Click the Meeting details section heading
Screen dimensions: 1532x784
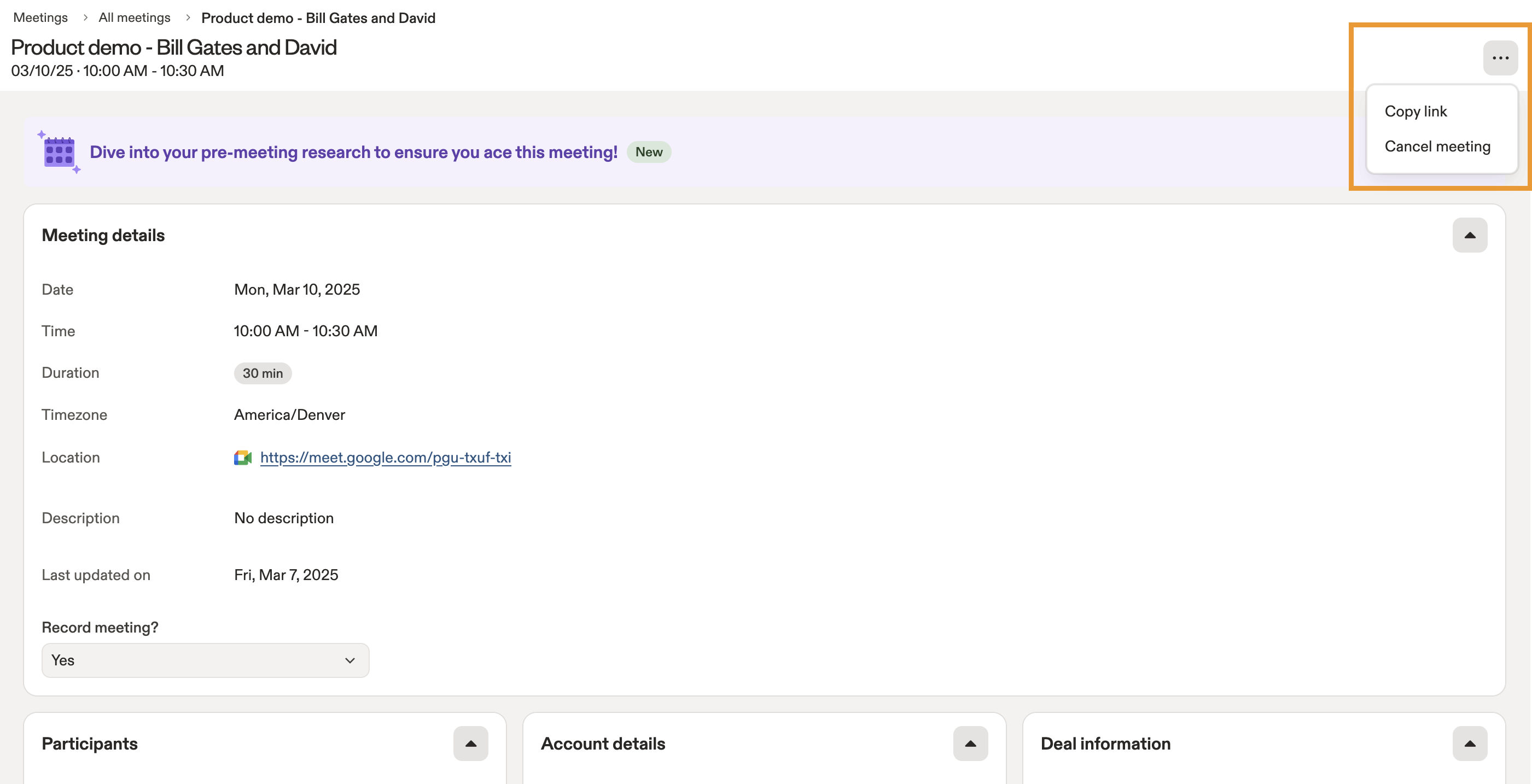103,236
